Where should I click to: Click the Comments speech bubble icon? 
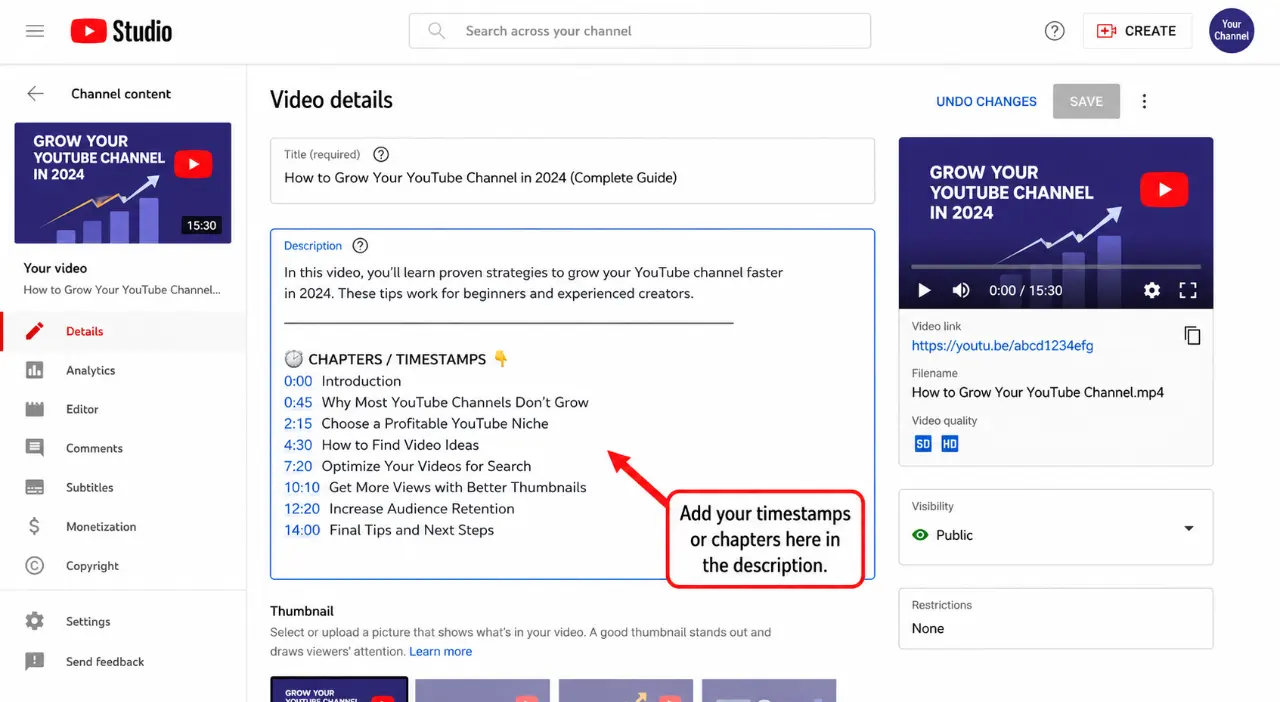pyautogui.click(x=35, y=448)
